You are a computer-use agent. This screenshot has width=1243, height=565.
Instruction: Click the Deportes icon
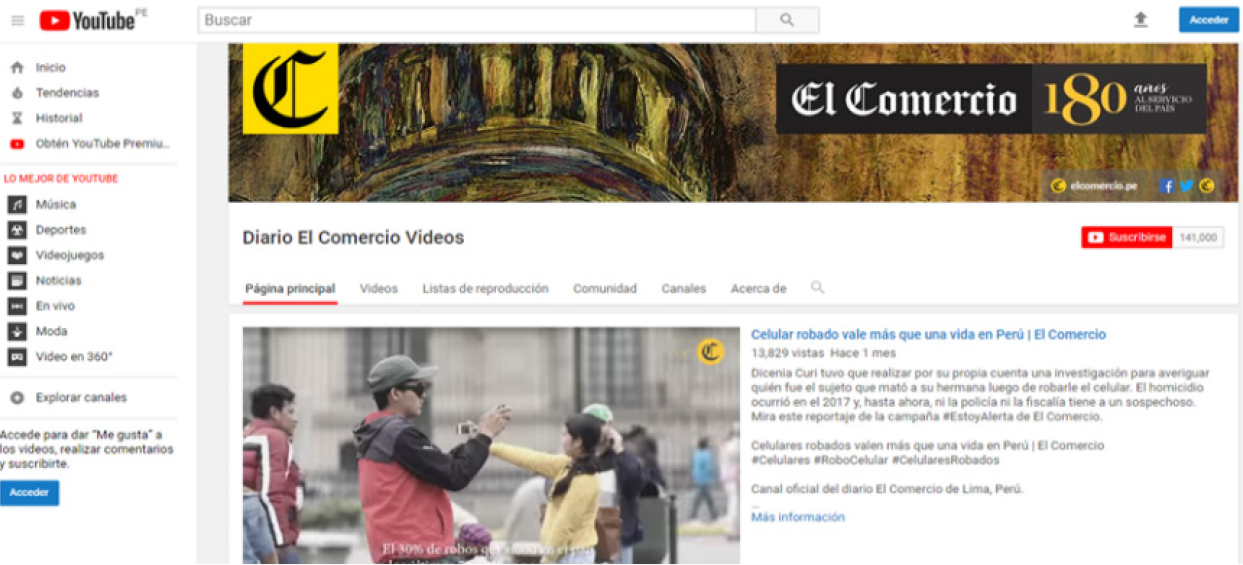pos(17,230)
